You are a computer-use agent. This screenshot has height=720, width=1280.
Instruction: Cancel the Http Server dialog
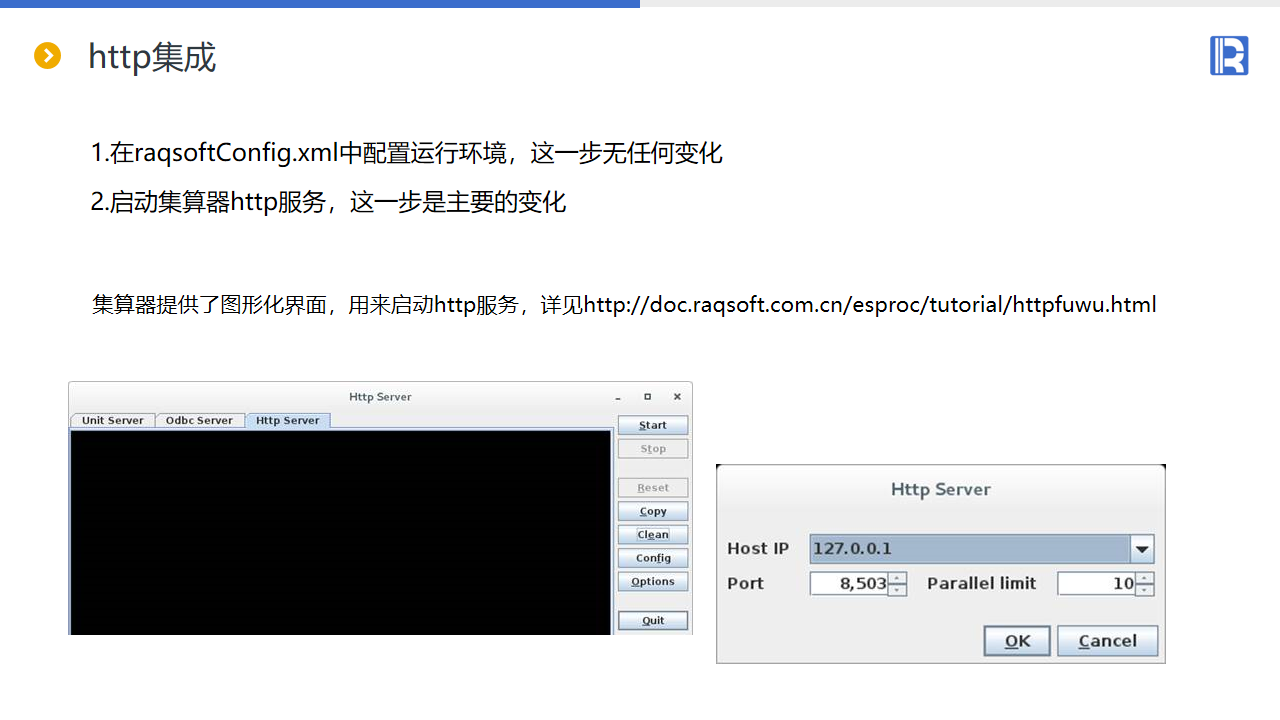pos(1107,641)
